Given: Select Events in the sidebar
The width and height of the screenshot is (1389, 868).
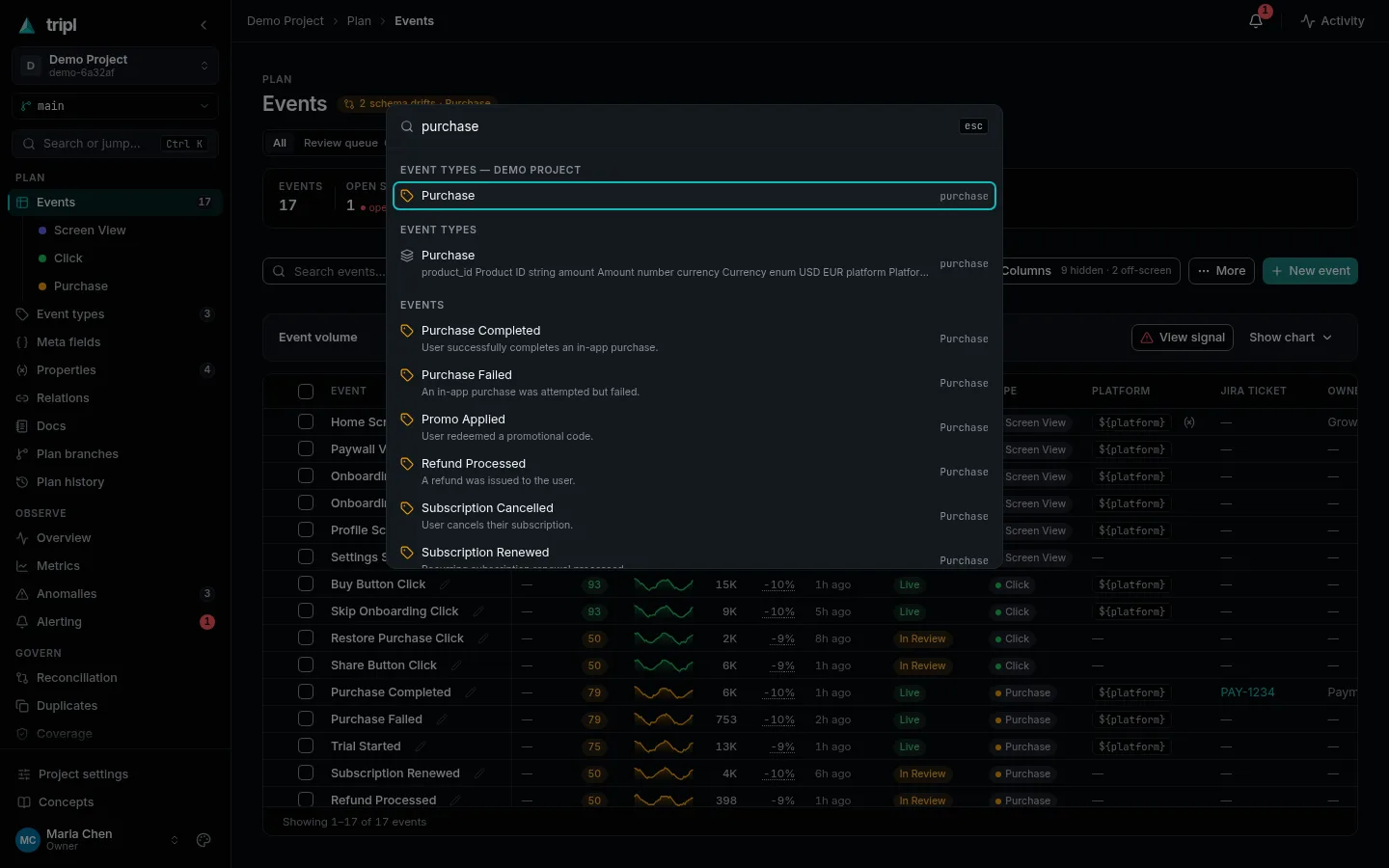Looking at the screenshot, I should [116, 203].
